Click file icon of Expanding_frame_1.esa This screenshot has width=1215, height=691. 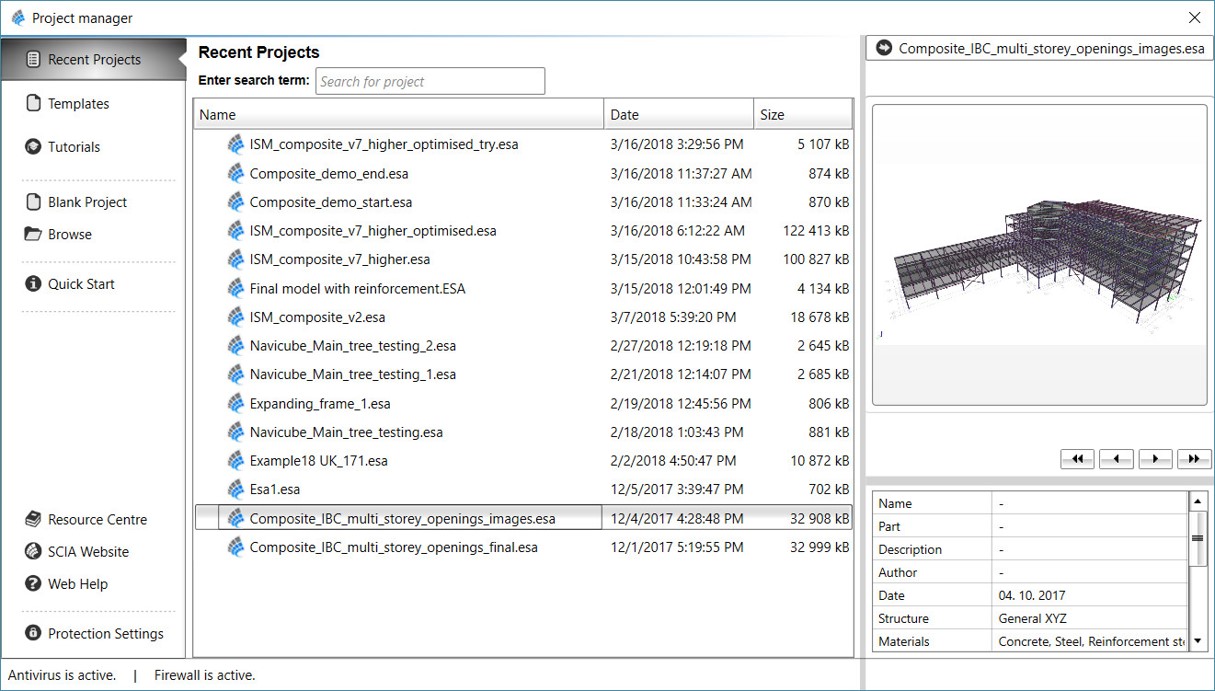[236, 404]
